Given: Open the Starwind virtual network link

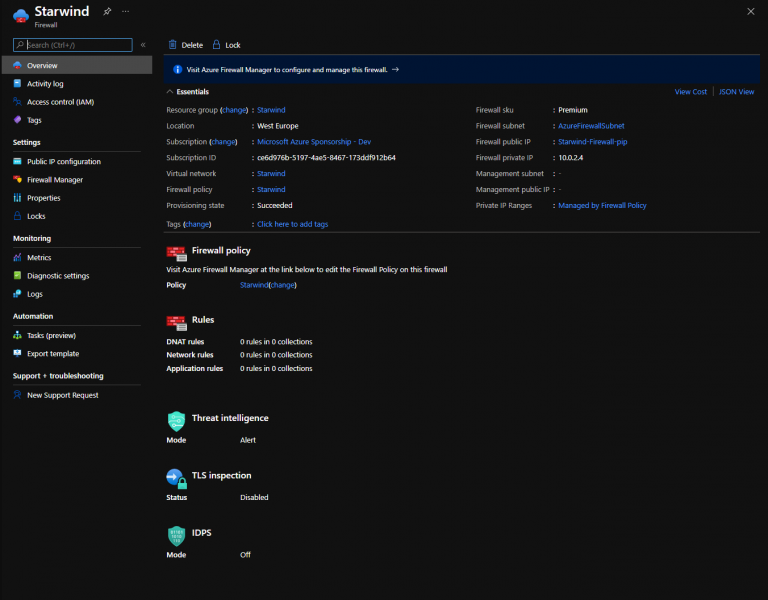Looking at the screenshot, I should coord(271,174).
